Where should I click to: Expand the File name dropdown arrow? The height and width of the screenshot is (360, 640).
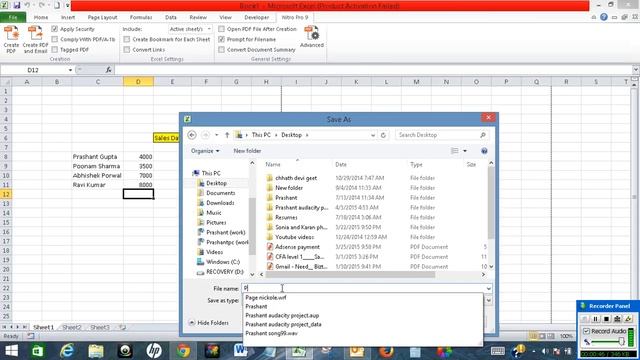click(489, 289)
